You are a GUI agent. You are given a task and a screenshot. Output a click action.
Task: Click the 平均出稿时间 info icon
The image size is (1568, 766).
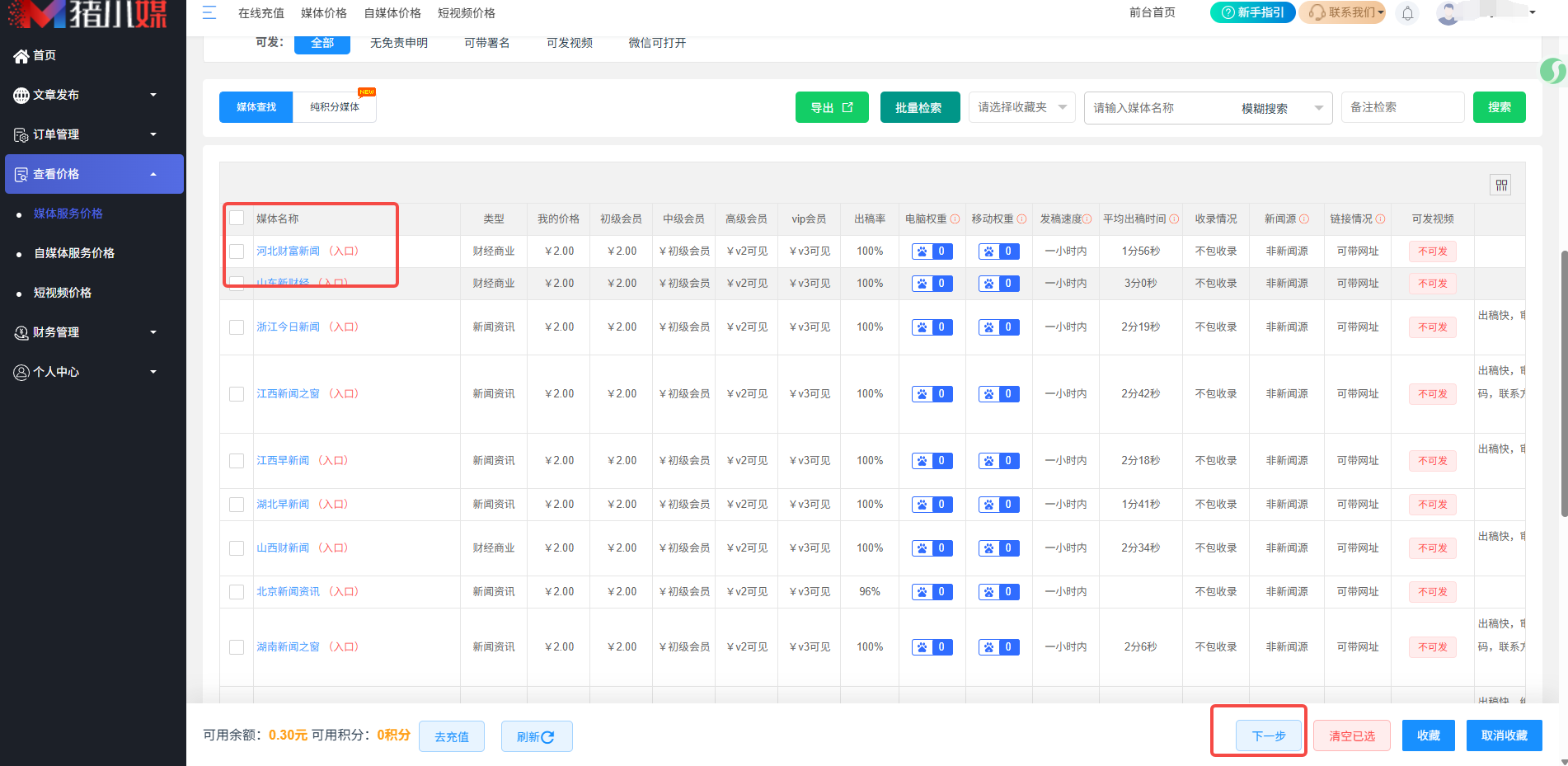[x=1174, y=219]
